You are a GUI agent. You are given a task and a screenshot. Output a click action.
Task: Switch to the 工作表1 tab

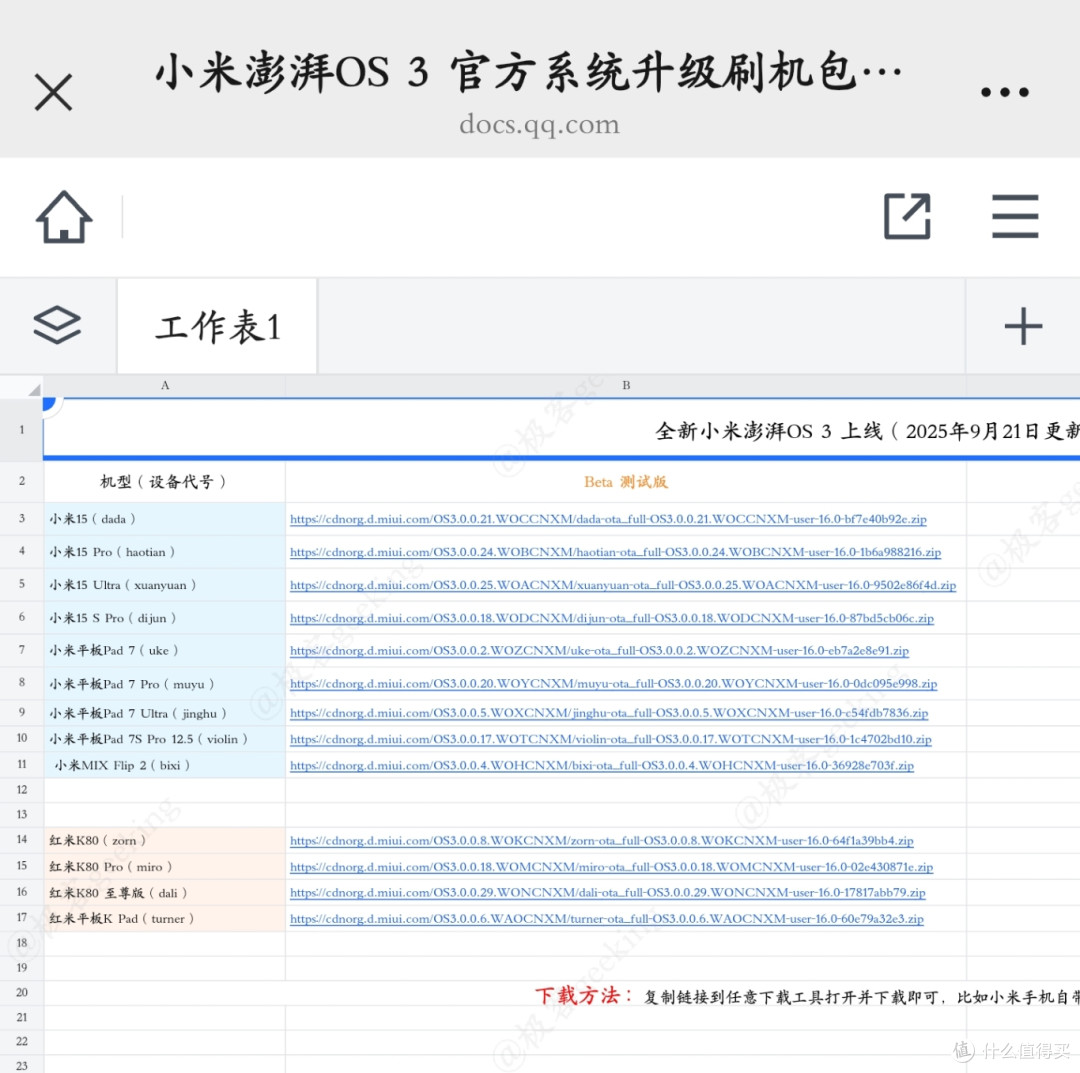(217, 326)
